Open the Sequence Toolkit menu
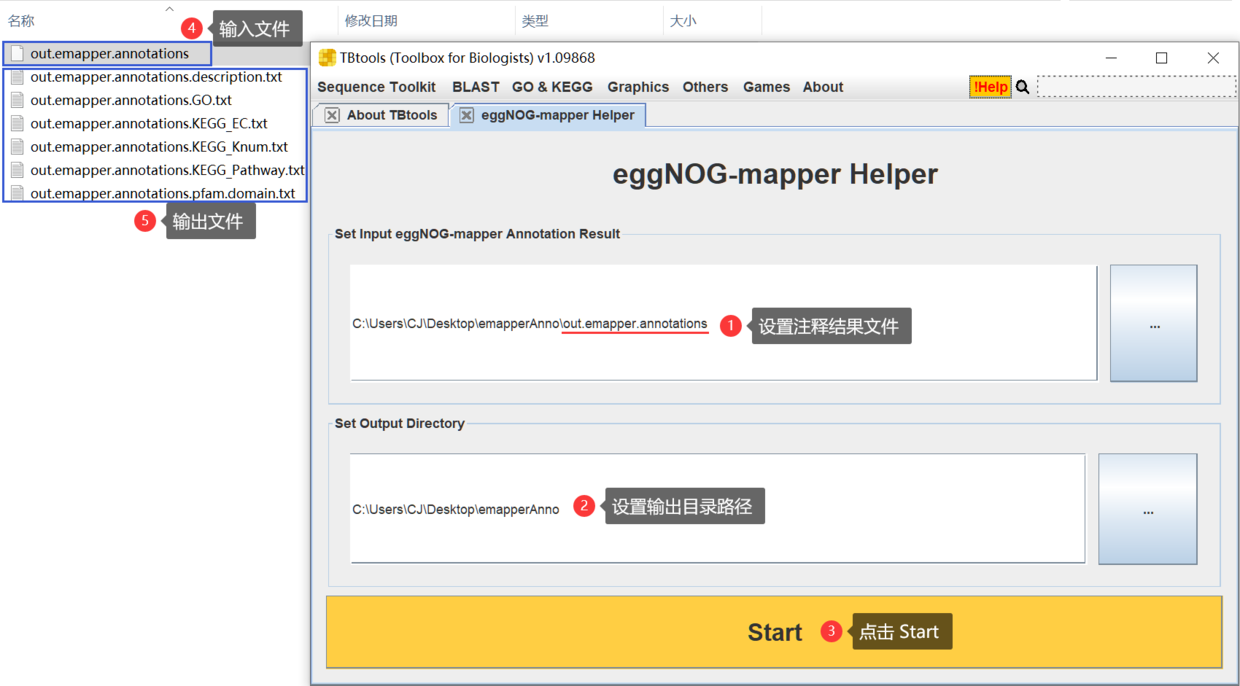The image size is (1240, 686). 377,87
